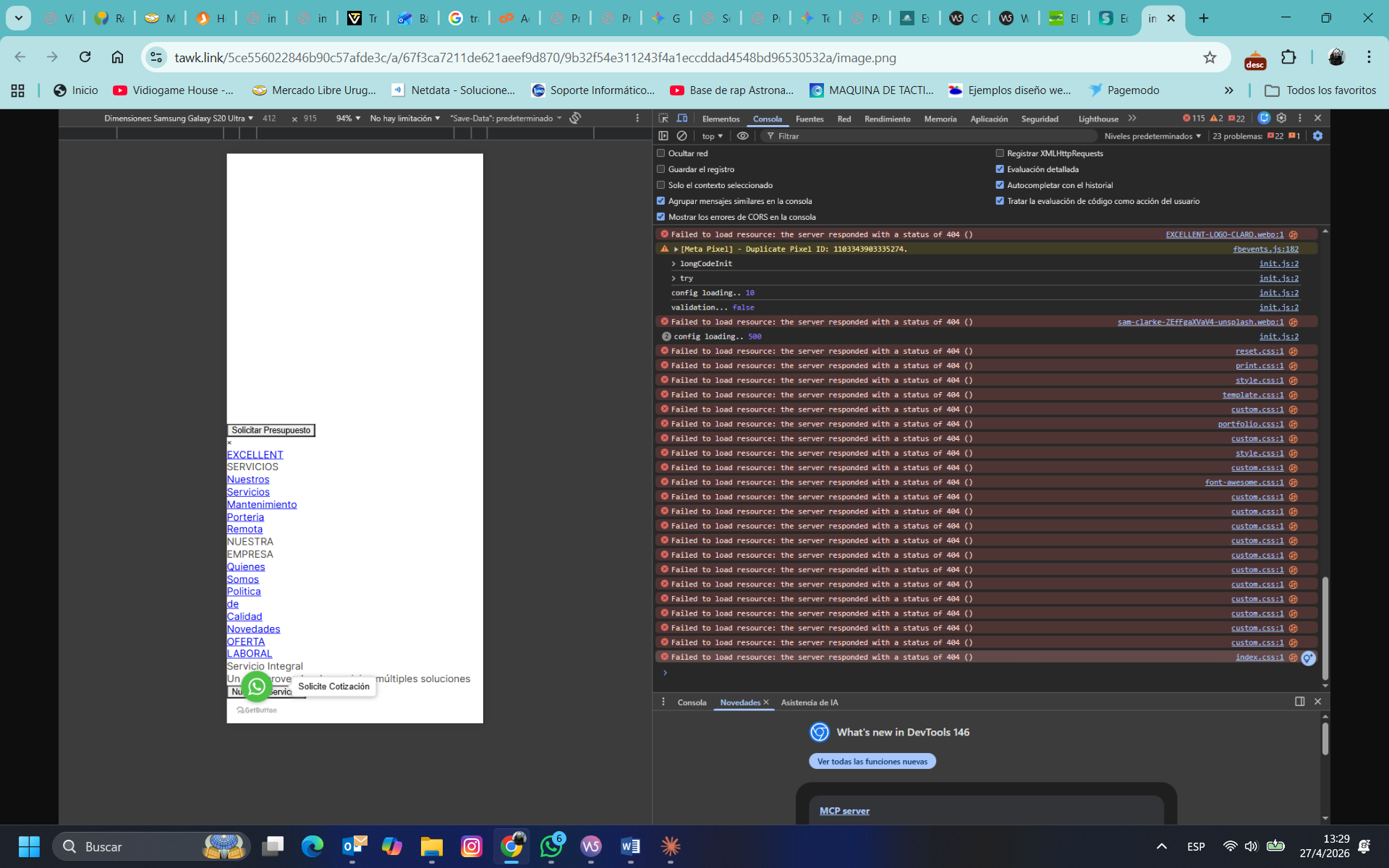This screenshot has width=1389, height=868.
Task: Open DevTools settings gear icon
Action: [x=1281, y=118]
